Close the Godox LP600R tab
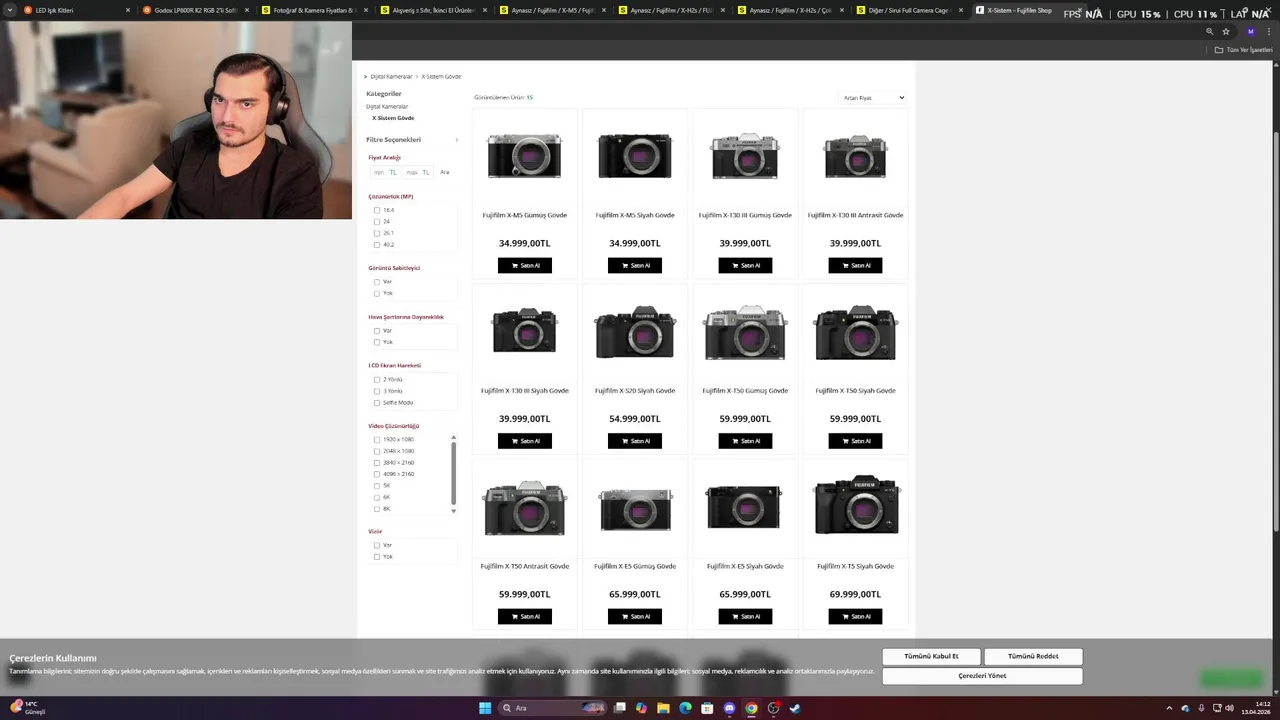The width and height of the screenshot is (1280, 720). point(247,10)
